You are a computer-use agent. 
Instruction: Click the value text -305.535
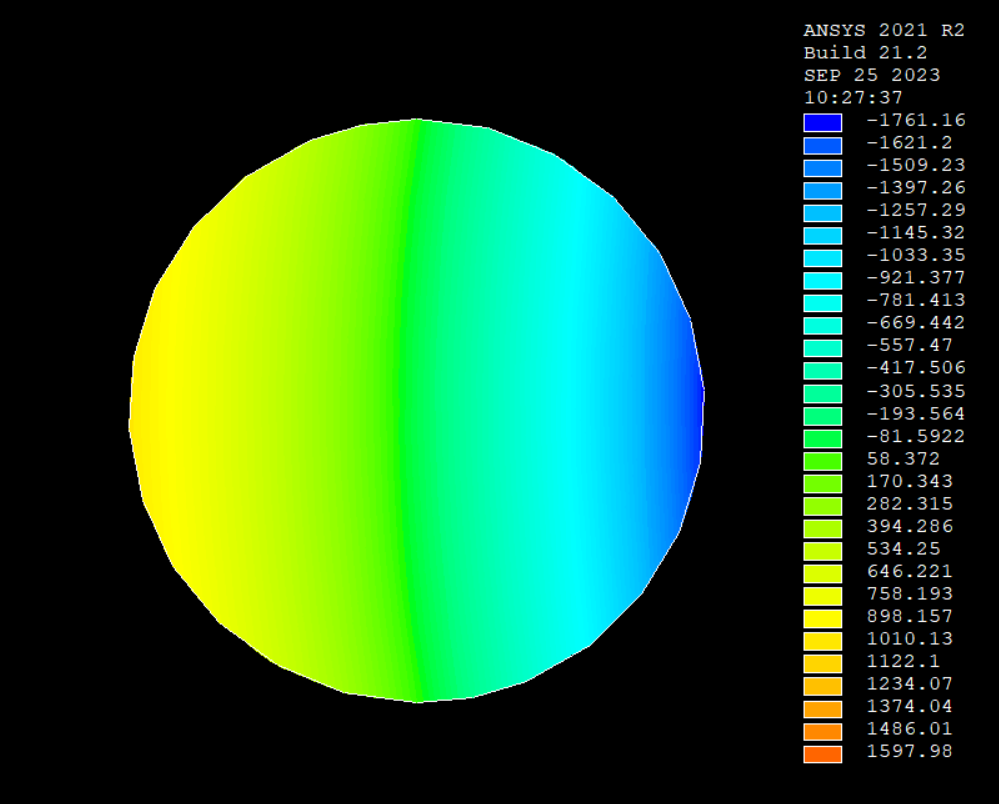pos(916,391)
